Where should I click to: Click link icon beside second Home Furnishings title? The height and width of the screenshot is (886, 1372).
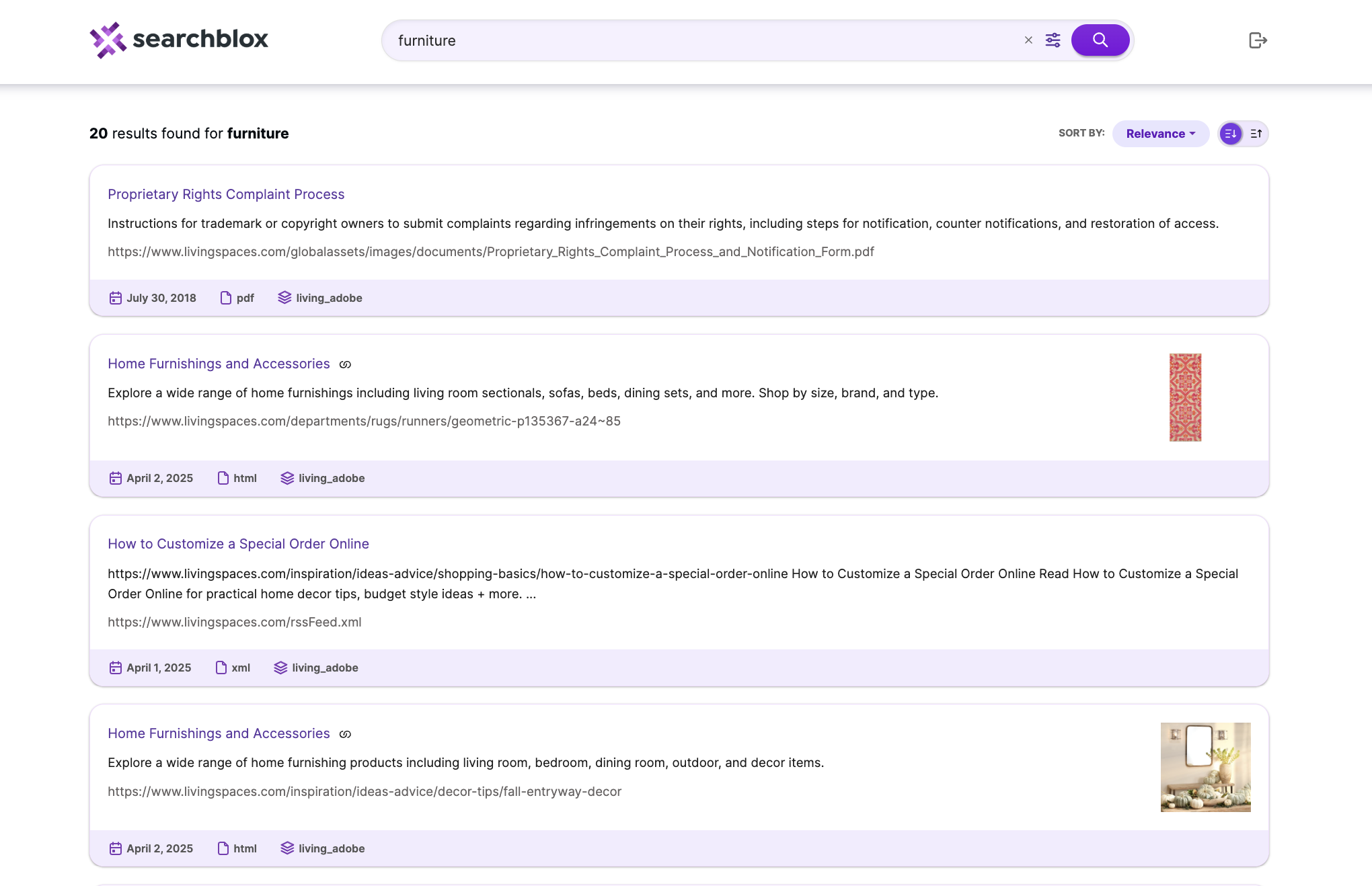(x=345, y=734)
